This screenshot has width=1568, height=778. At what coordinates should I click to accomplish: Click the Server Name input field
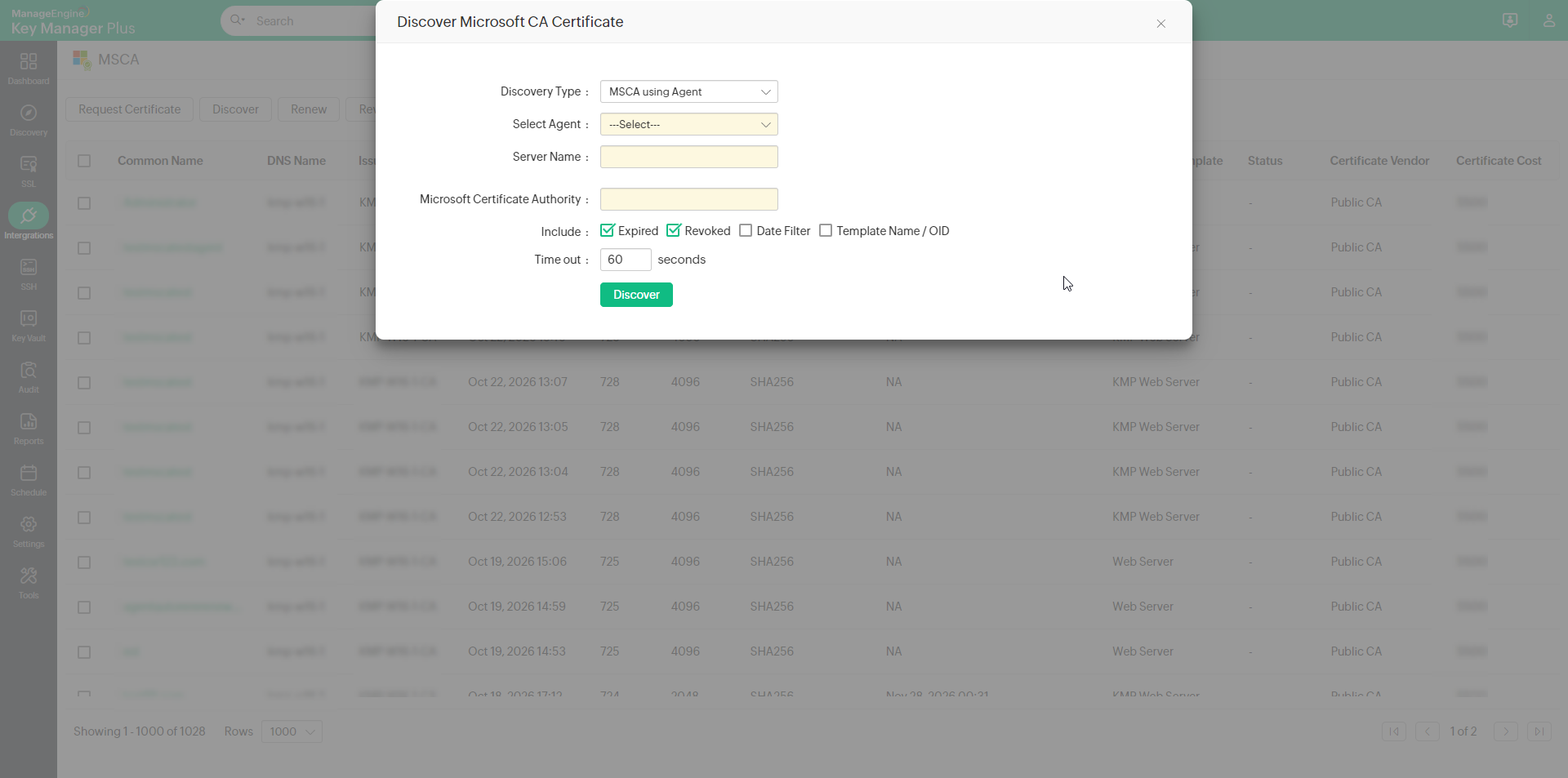click(x=688, y=157)
